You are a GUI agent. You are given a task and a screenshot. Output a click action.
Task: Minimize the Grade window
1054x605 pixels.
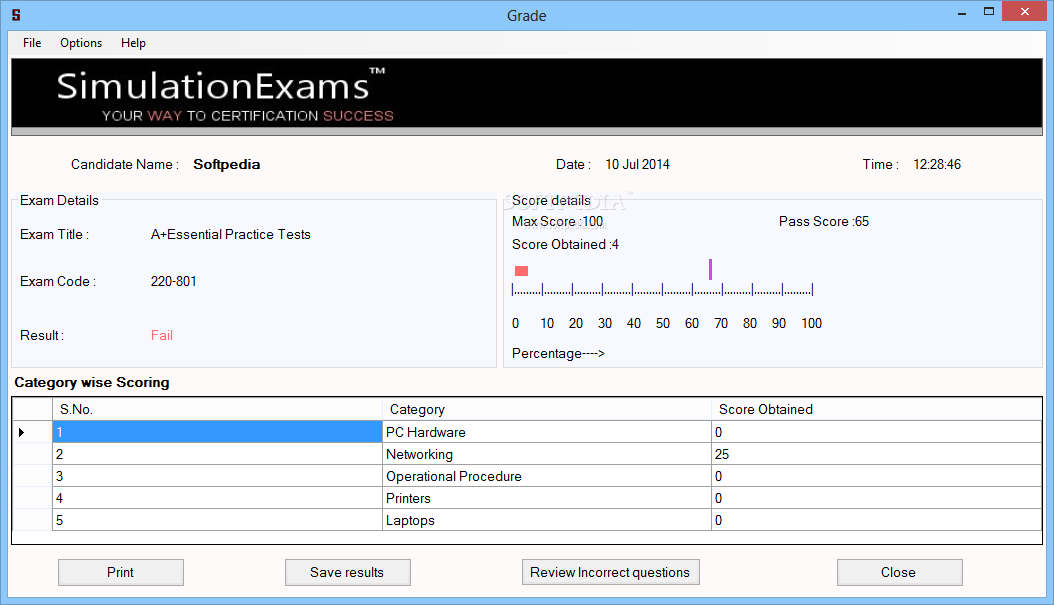click(x=962, y=12)
